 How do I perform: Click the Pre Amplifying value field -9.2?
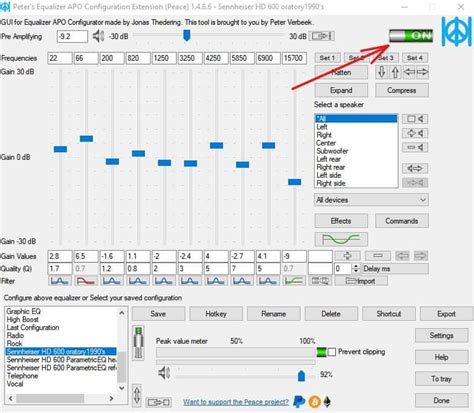coord(72,36)
